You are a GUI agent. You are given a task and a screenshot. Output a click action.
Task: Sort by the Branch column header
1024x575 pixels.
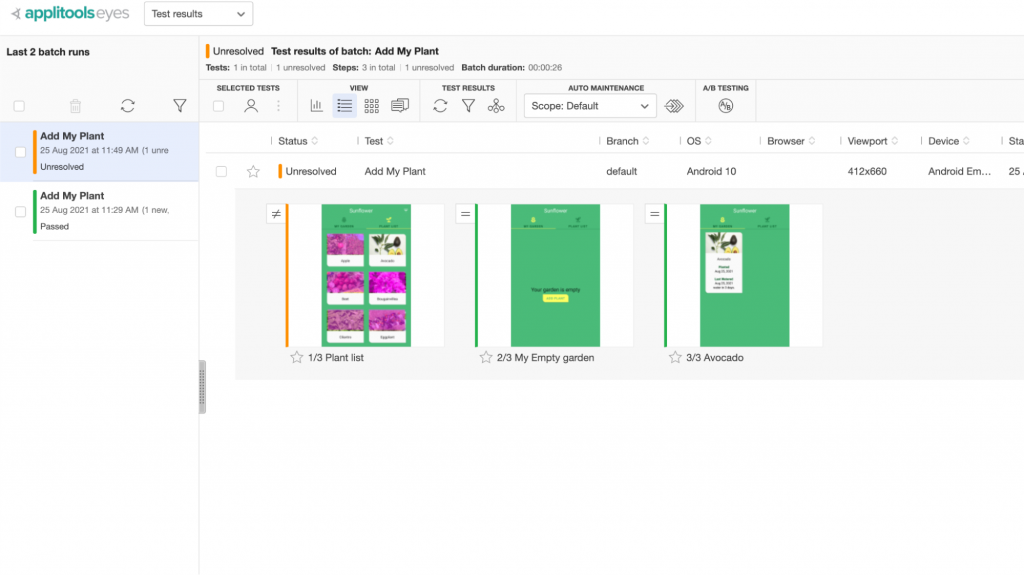(x=627, y=141)
